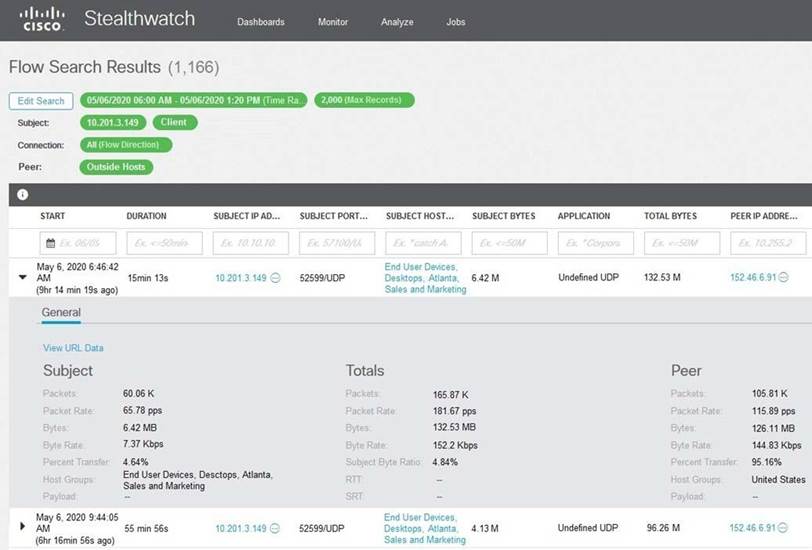Click the Outside Hosts peer filter tag
The height and width of the screenshot is (550, 812).
coord(116,166)
